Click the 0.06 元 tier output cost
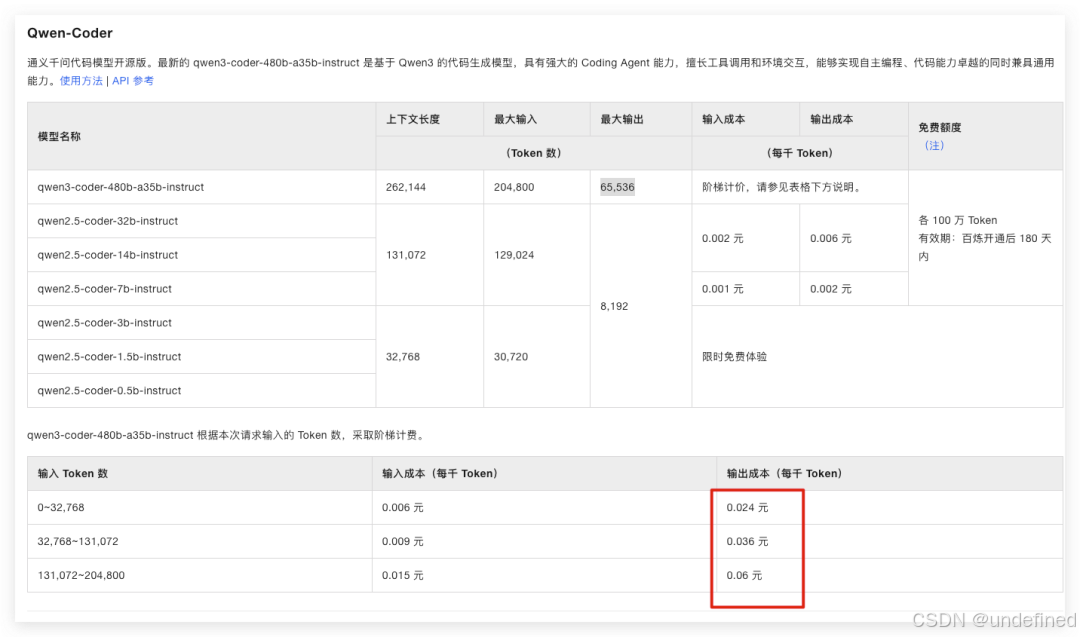 click(744, 575)
